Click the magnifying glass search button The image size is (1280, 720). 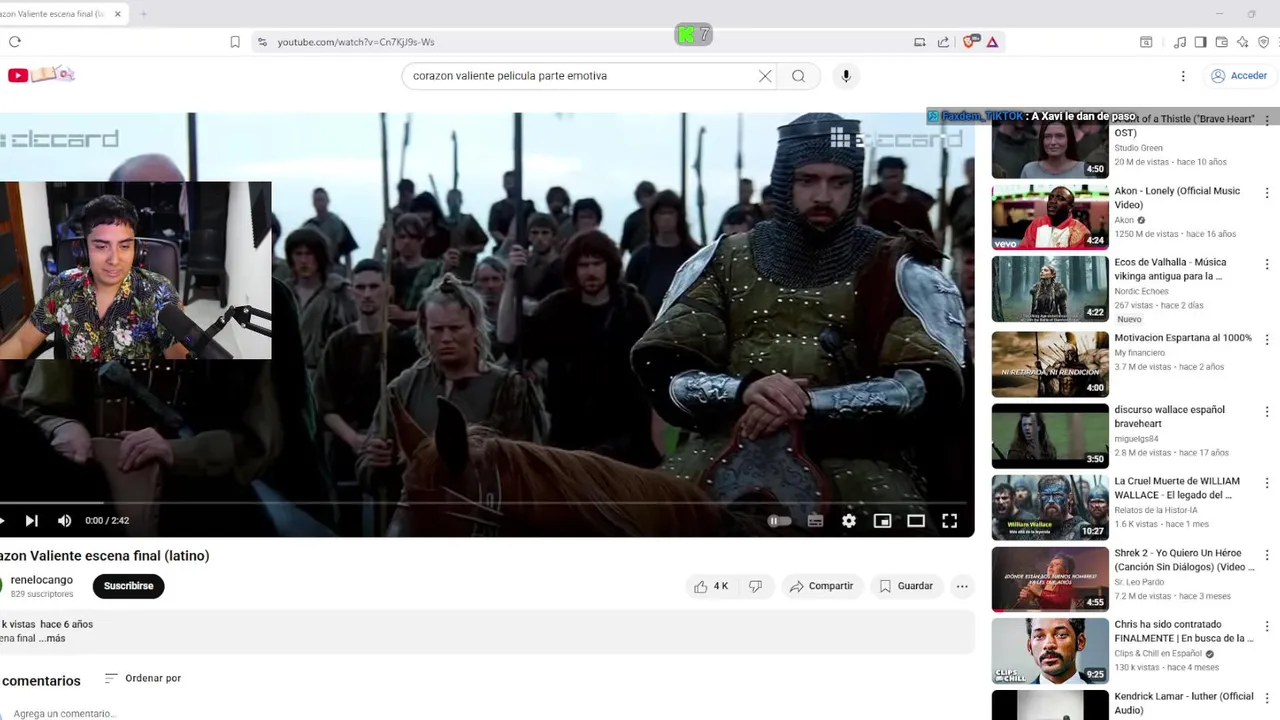(798, 76)
